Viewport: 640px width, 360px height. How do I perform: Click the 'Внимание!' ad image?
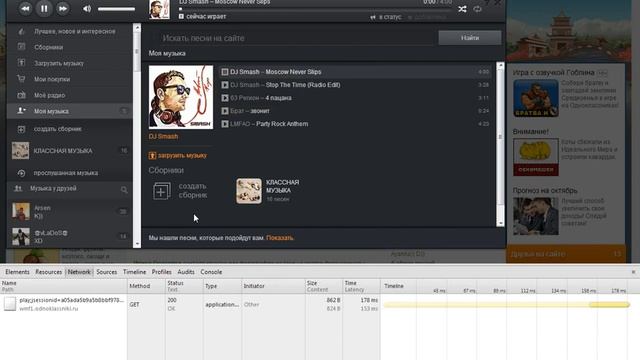coord(536,157)
